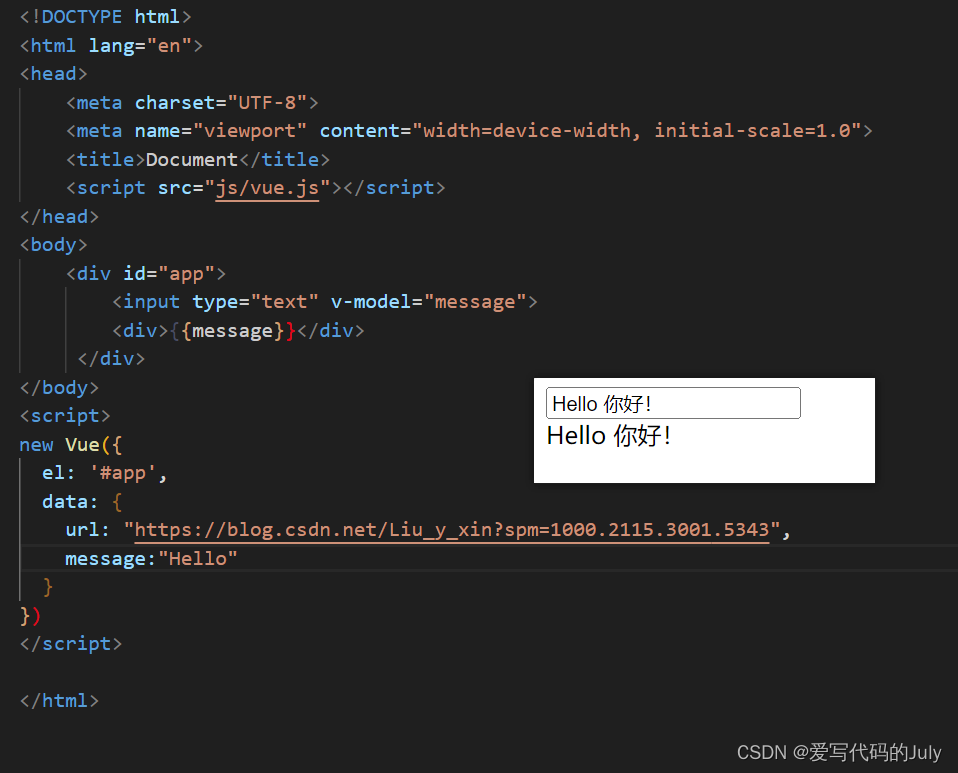This screenshot has height=773, width=958.
Task: Click the 'data: {' property line
Action: 82,502
